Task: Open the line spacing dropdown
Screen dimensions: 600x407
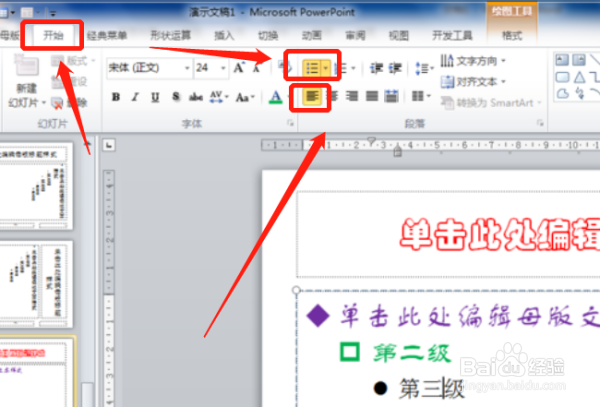Action: click(424, 68)
